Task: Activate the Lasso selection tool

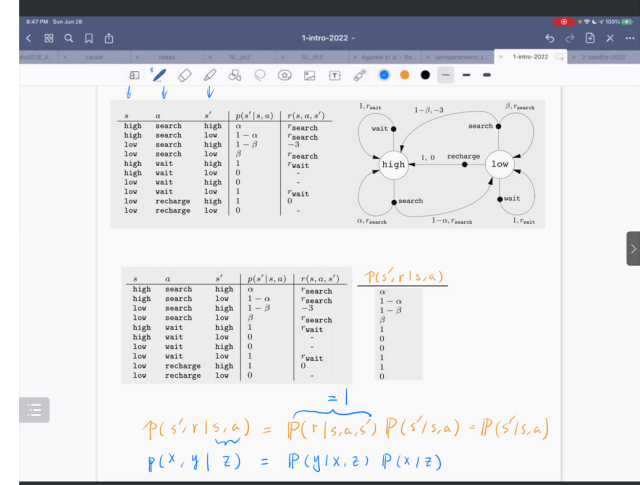Action: coord(260,75)
